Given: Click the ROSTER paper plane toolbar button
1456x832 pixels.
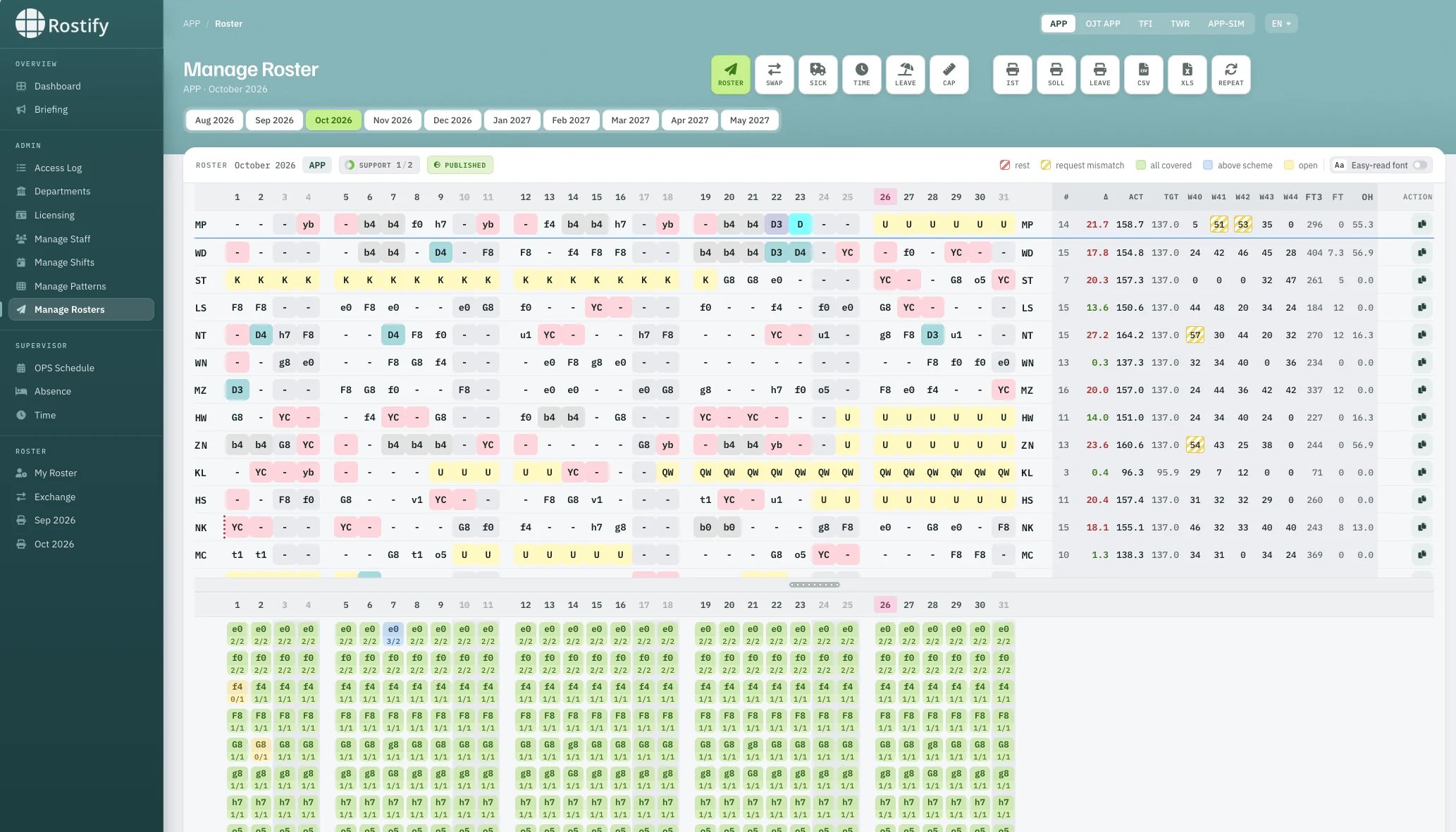Looking at the screenshot, I should point(730,75).
